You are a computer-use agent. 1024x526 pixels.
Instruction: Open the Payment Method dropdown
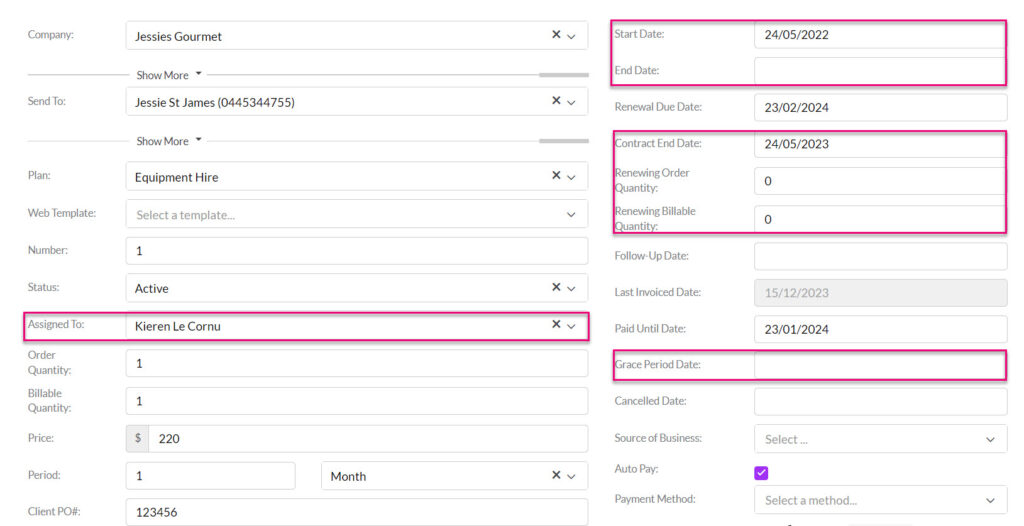click(880, 500)
